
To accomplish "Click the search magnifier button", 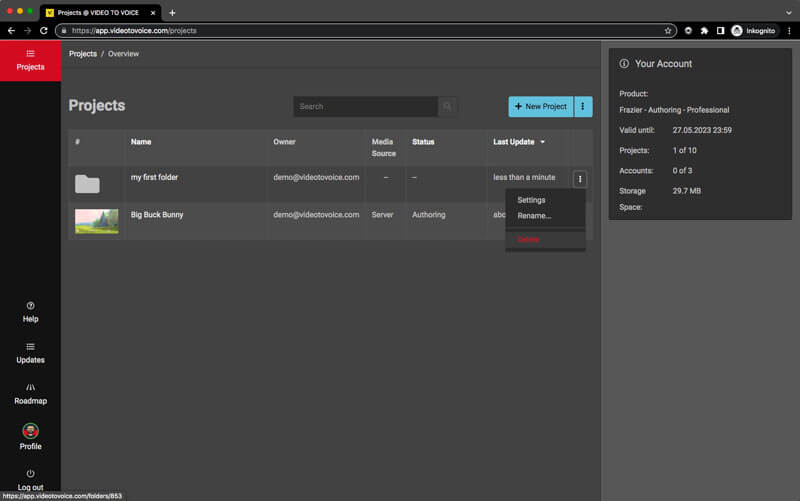I will 448,106.
